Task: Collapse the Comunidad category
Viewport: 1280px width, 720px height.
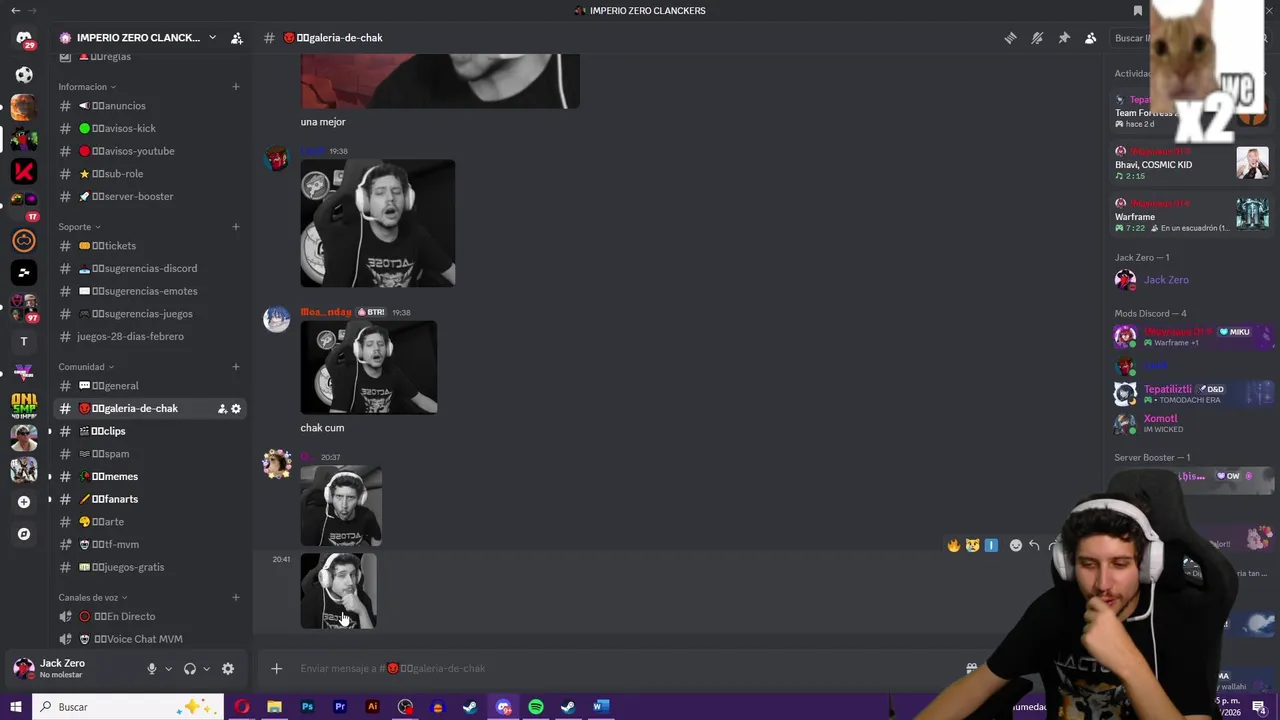Action: (86, 367)
